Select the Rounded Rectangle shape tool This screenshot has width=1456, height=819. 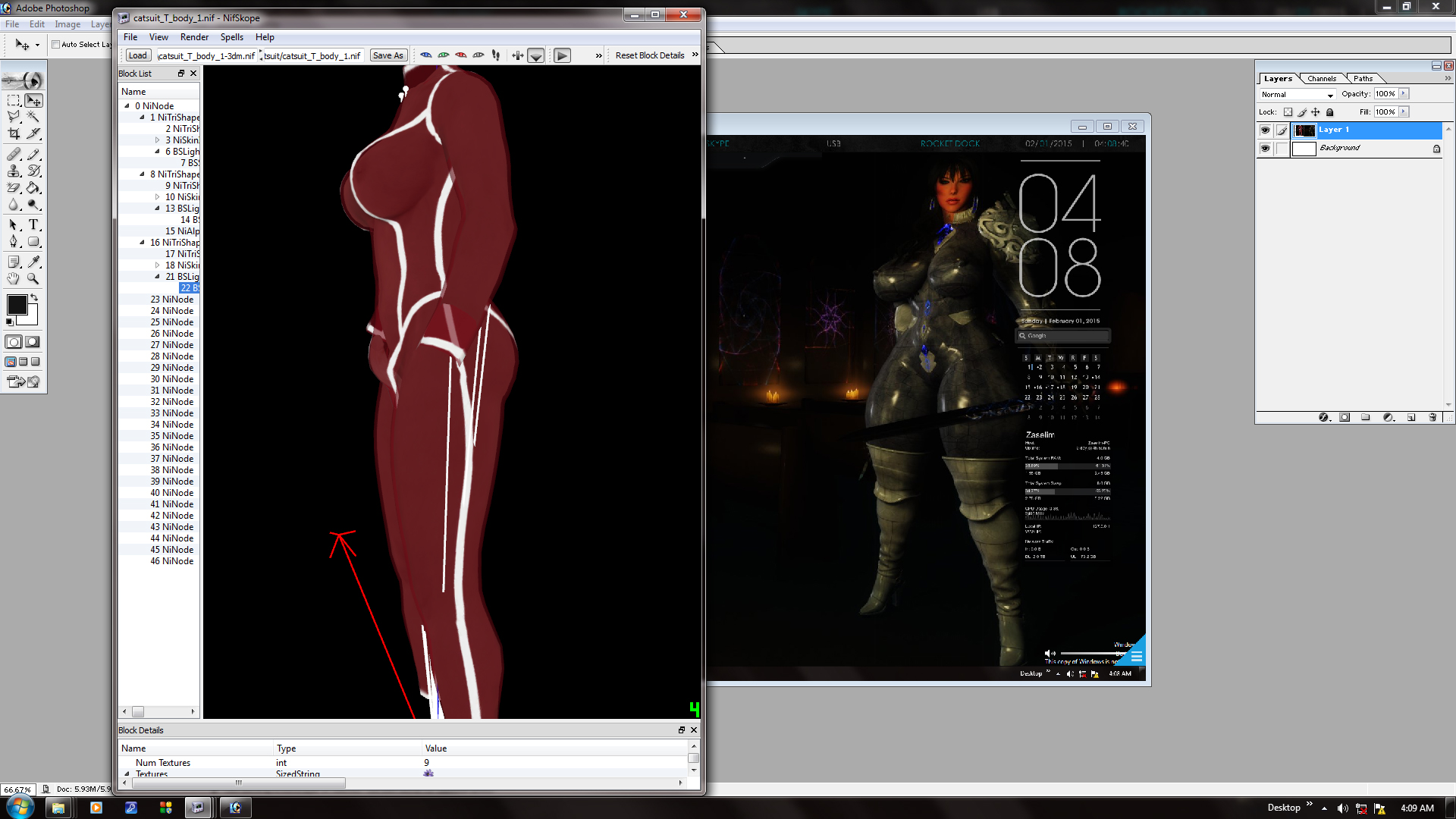(x=33, y=242)
